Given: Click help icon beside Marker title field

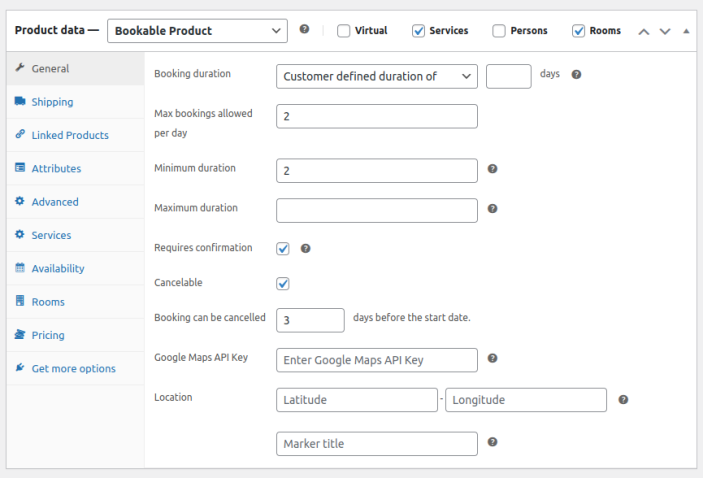Looking at the screenshot, I should pos(492,442).
